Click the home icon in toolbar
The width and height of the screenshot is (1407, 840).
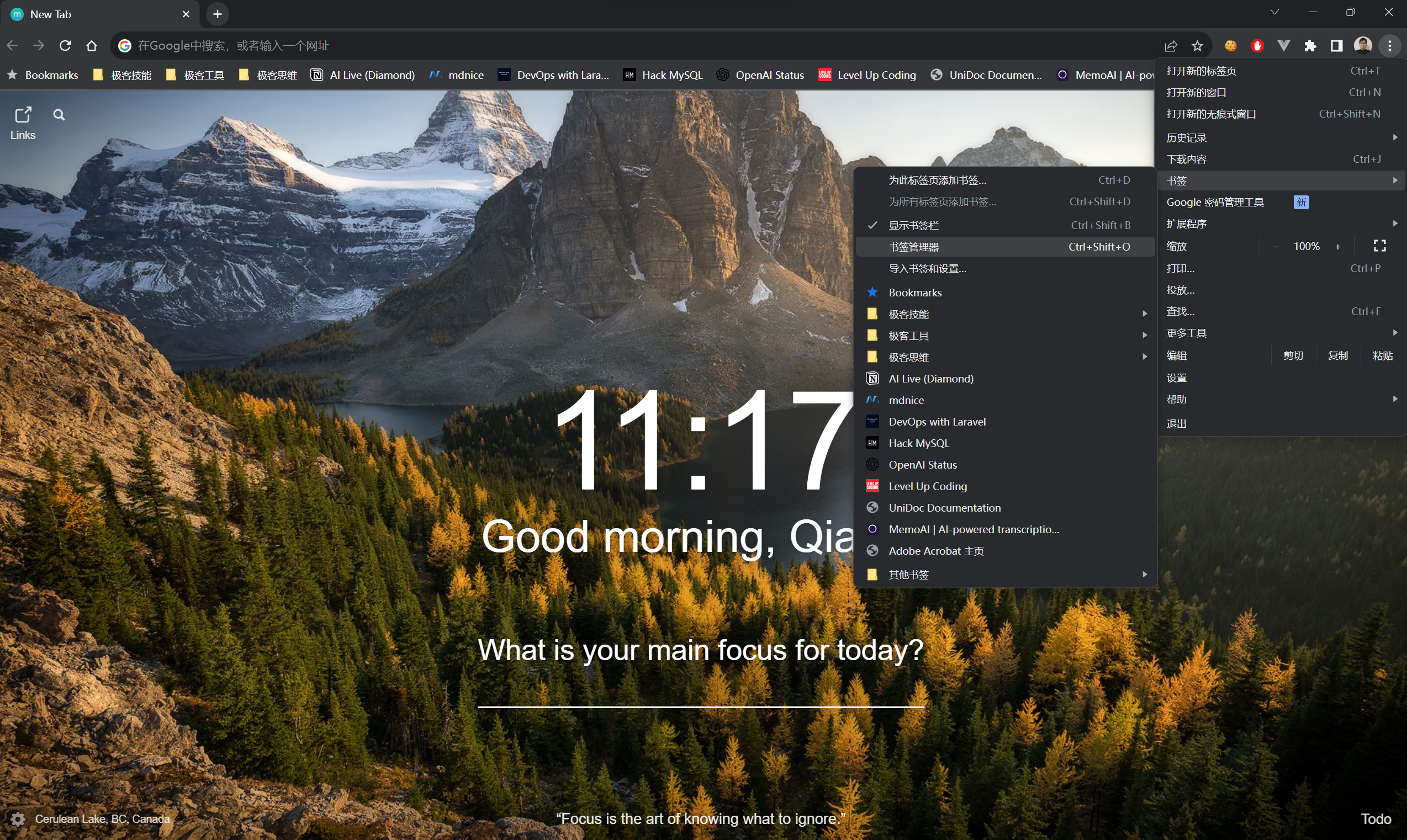(x=92, y=45)
